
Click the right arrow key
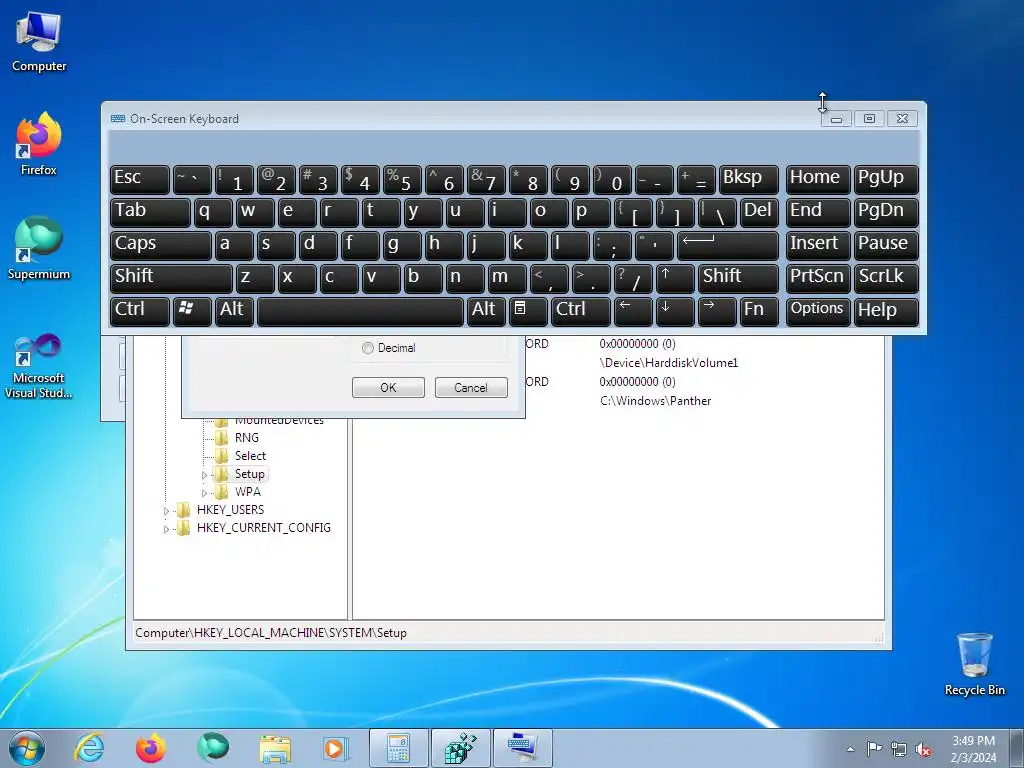tap(716, 311)
